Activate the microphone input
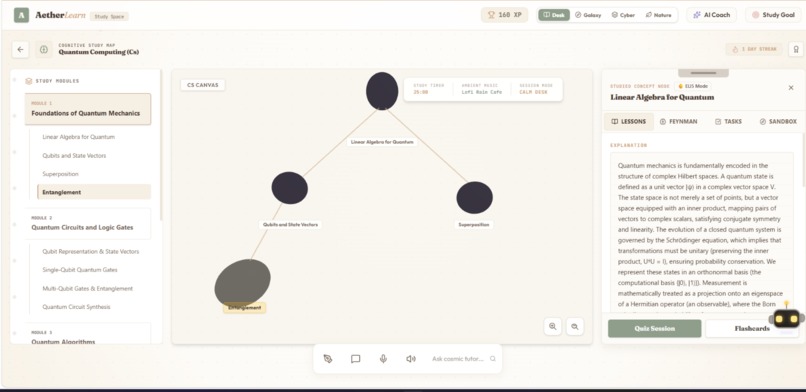Viewport: 806px width, 392px height. 383,359
